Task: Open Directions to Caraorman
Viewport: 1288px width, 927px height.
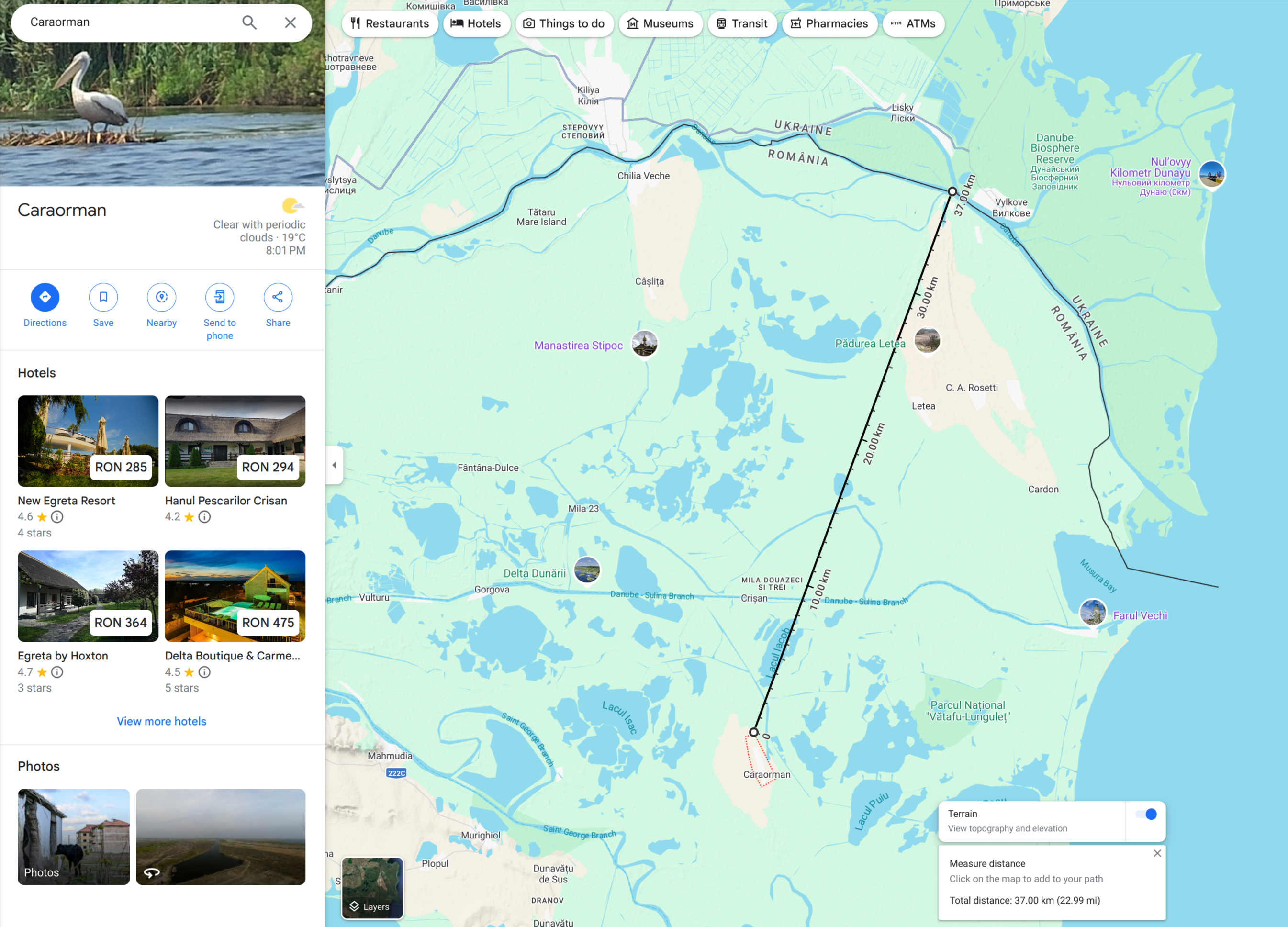Action: [x=45, y=297]
